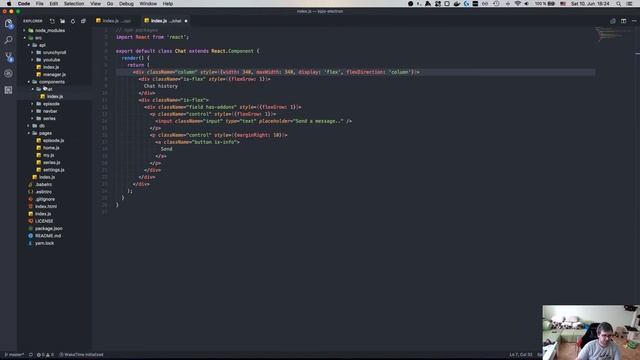Image resolution: width=640 pixels, height=360 pixels.
Task: Open the Debug view in activity bar
Action: (8, 73)
